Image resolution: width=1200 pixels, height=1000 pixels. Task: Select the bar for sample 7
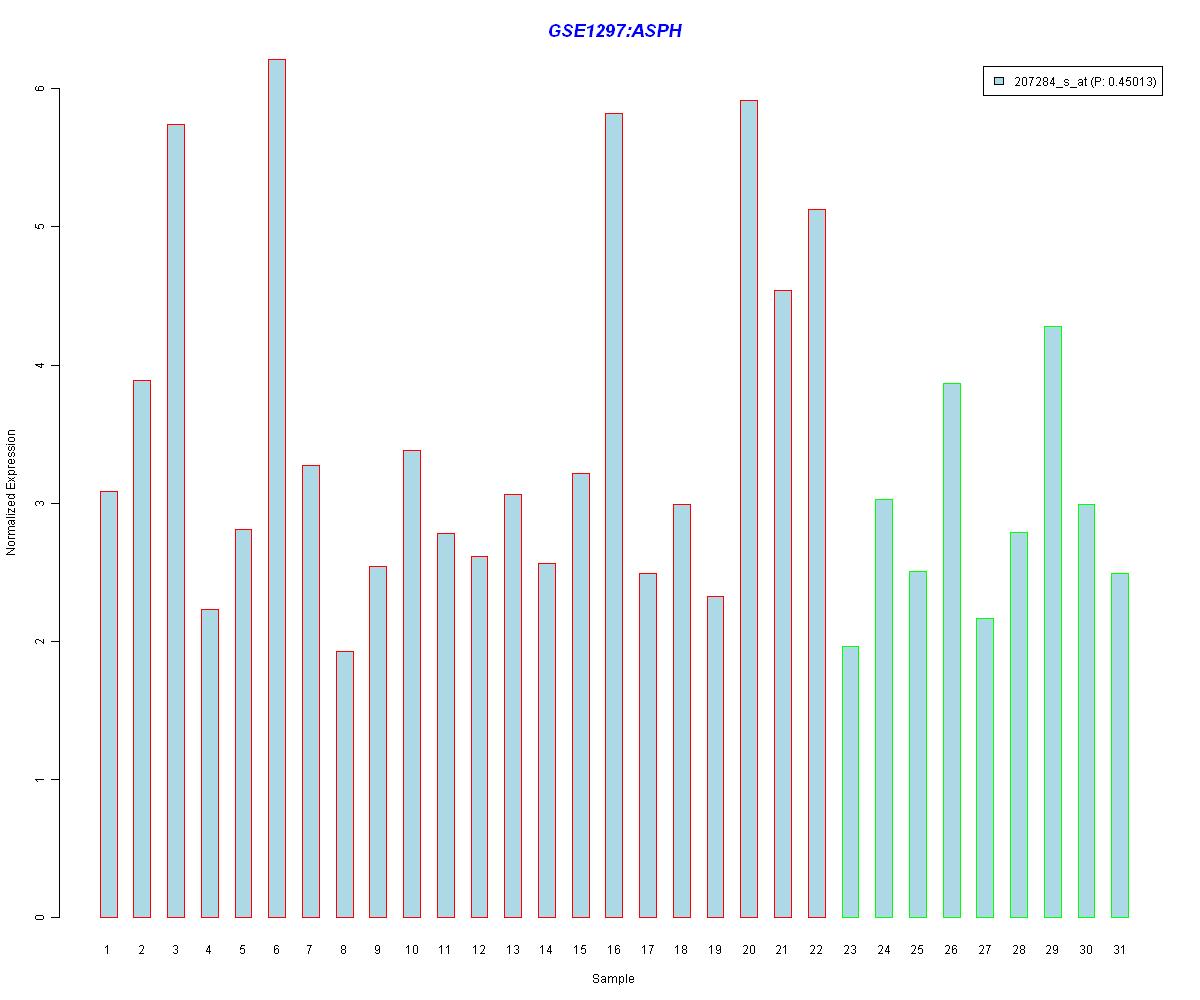(x=310, y=691)
